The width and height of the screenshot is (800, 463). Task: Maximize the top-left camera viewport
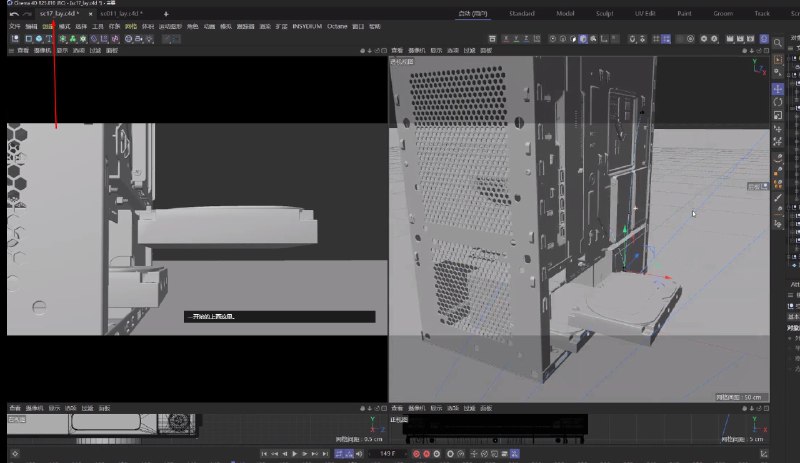[384, 51]
